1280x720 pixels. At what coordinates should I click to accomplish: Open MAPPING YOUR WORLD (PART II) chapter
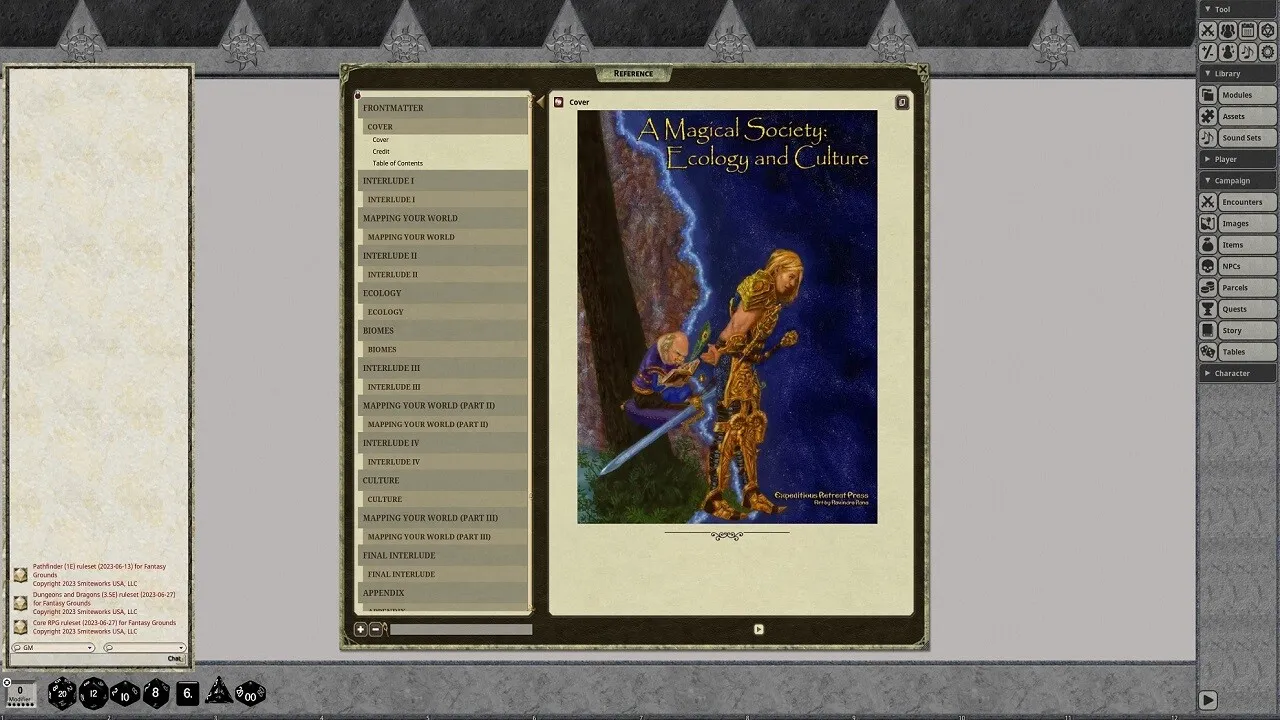[443, 406]
